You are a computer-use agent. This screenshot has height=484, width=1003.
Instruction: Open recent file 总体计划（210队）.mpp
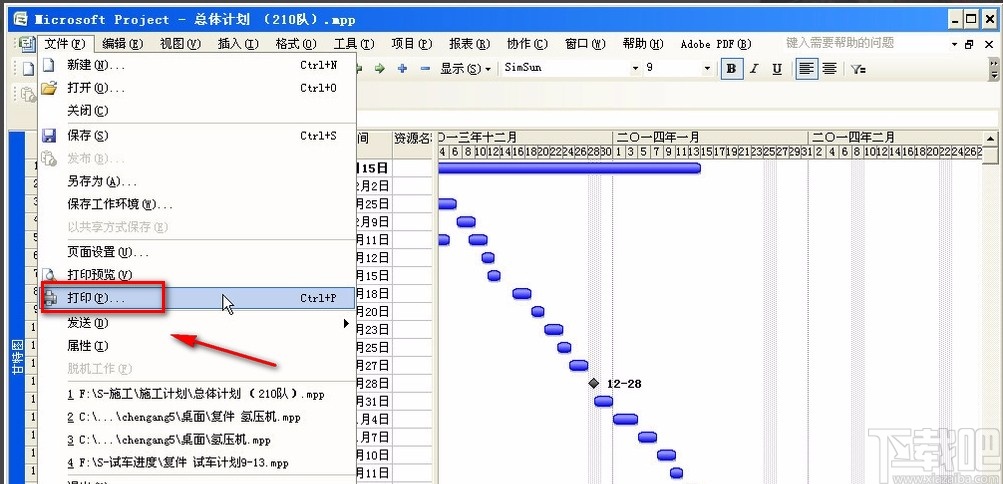point(197,394)
